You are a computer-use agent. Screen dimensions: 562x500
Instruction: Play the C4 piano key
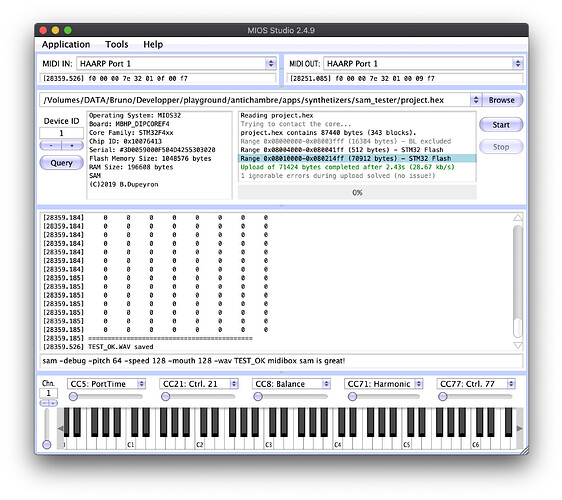tap(338, 444)
